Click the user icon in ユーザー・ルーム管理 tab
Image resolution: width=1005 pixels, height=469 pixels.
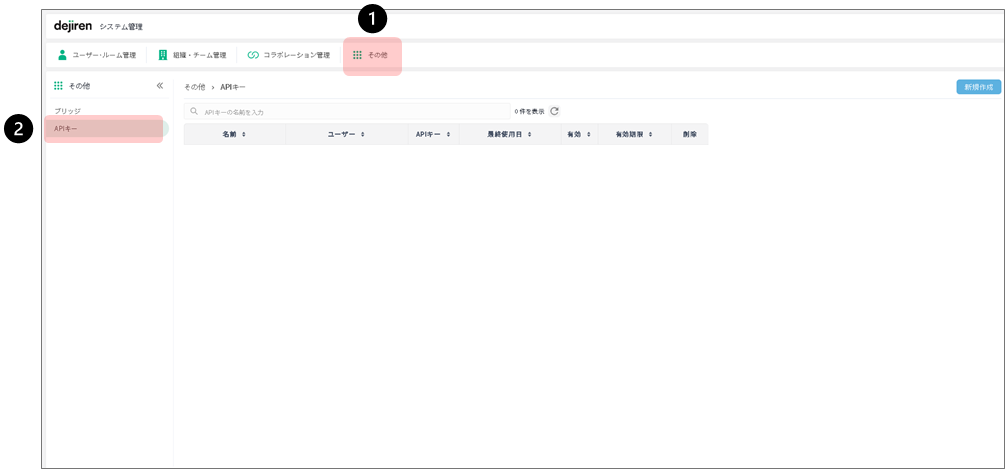tap(61, 55)
